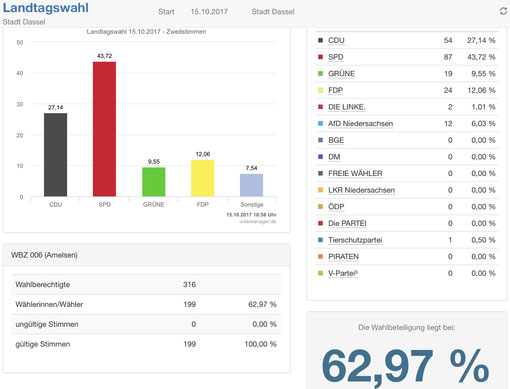Viewport: 510px width, 389px height.
Task: Click the GRÜNE party link
Action: (x=341, y=74)
